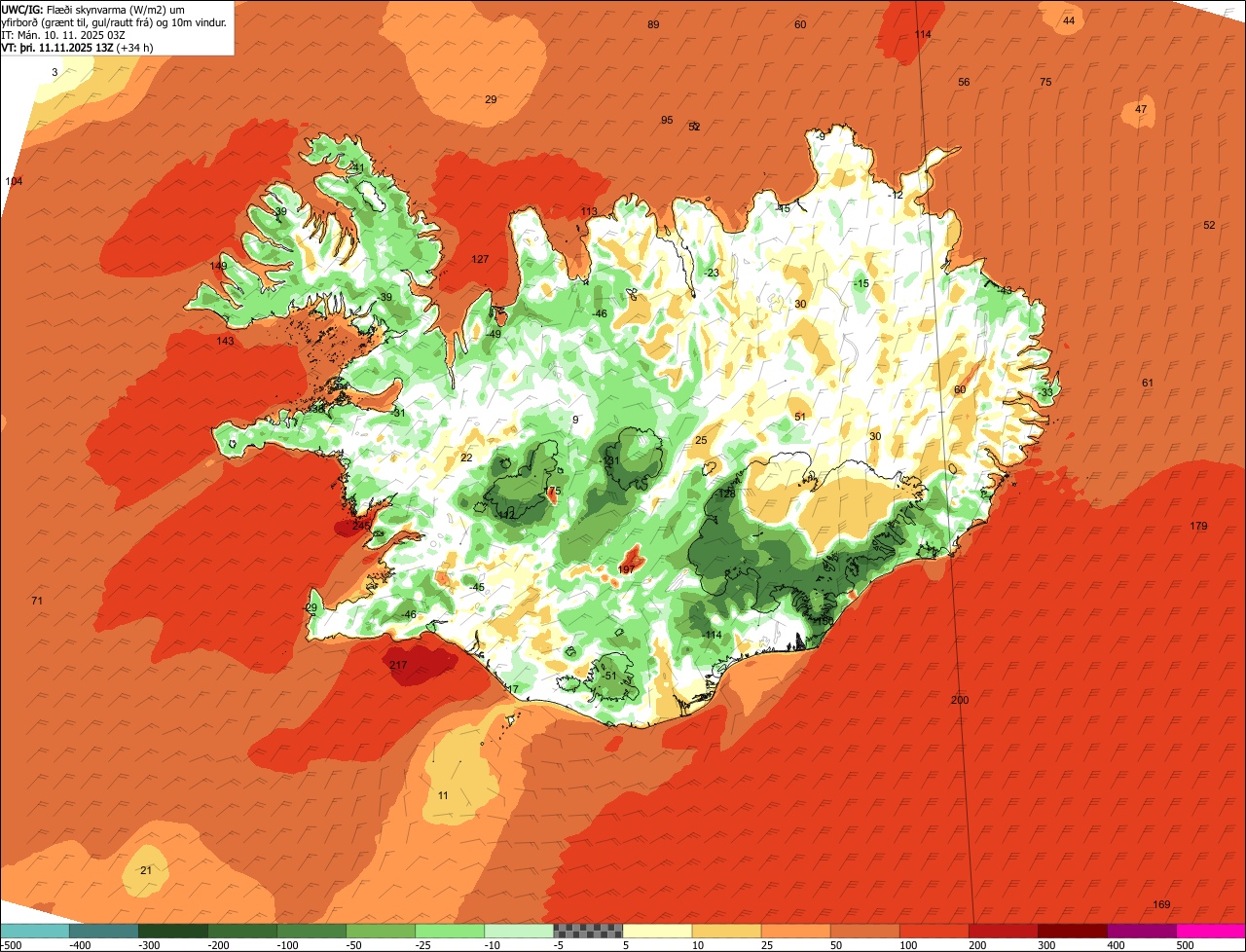The width and height of the screenshot is (1246, 952).
Task: Select the map value 245
Action: pos(361,526)
